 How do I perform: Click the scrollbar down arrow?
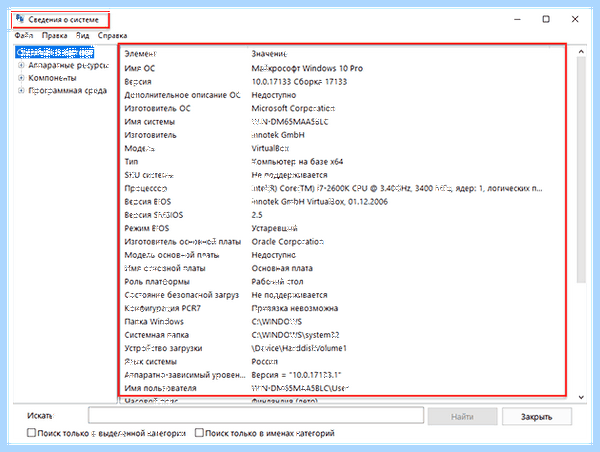581,397
